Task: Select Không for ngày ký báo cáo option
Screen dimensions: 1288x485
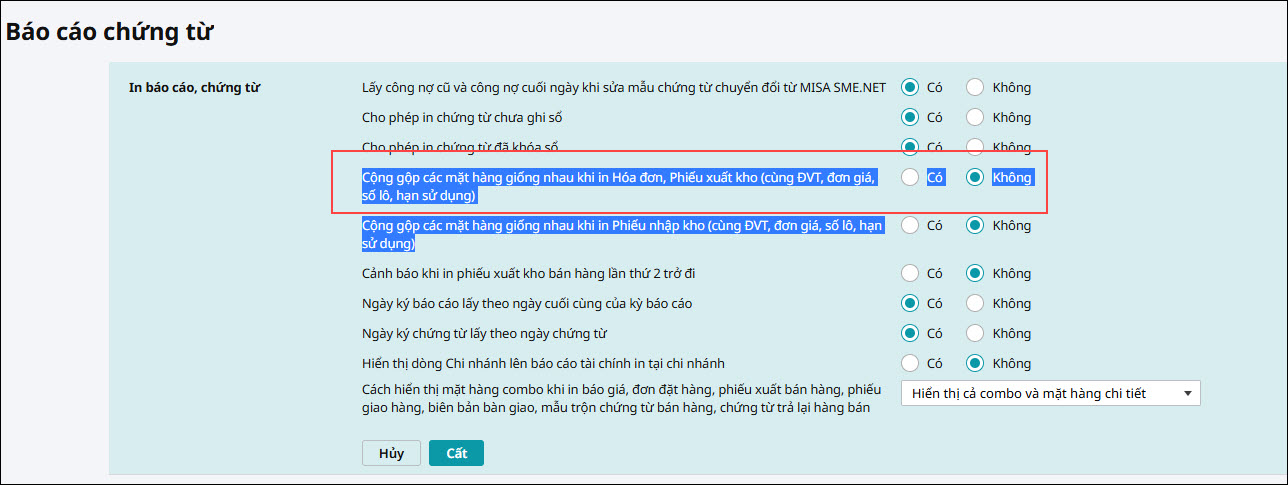Action: (x=975, y=303)
